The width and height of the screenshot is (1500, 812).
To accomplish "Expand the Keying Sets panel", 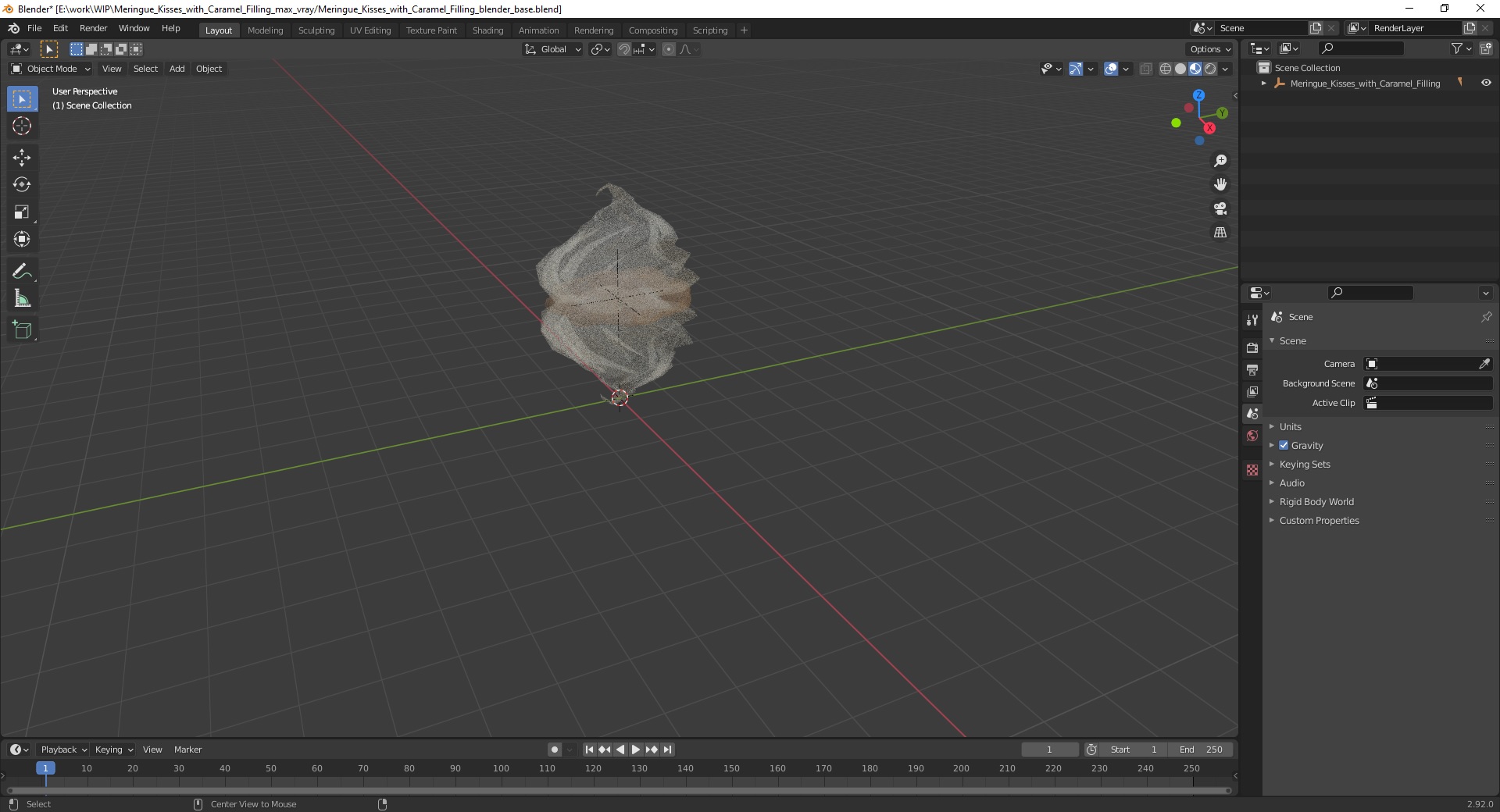I will [x=1305, y=464].
